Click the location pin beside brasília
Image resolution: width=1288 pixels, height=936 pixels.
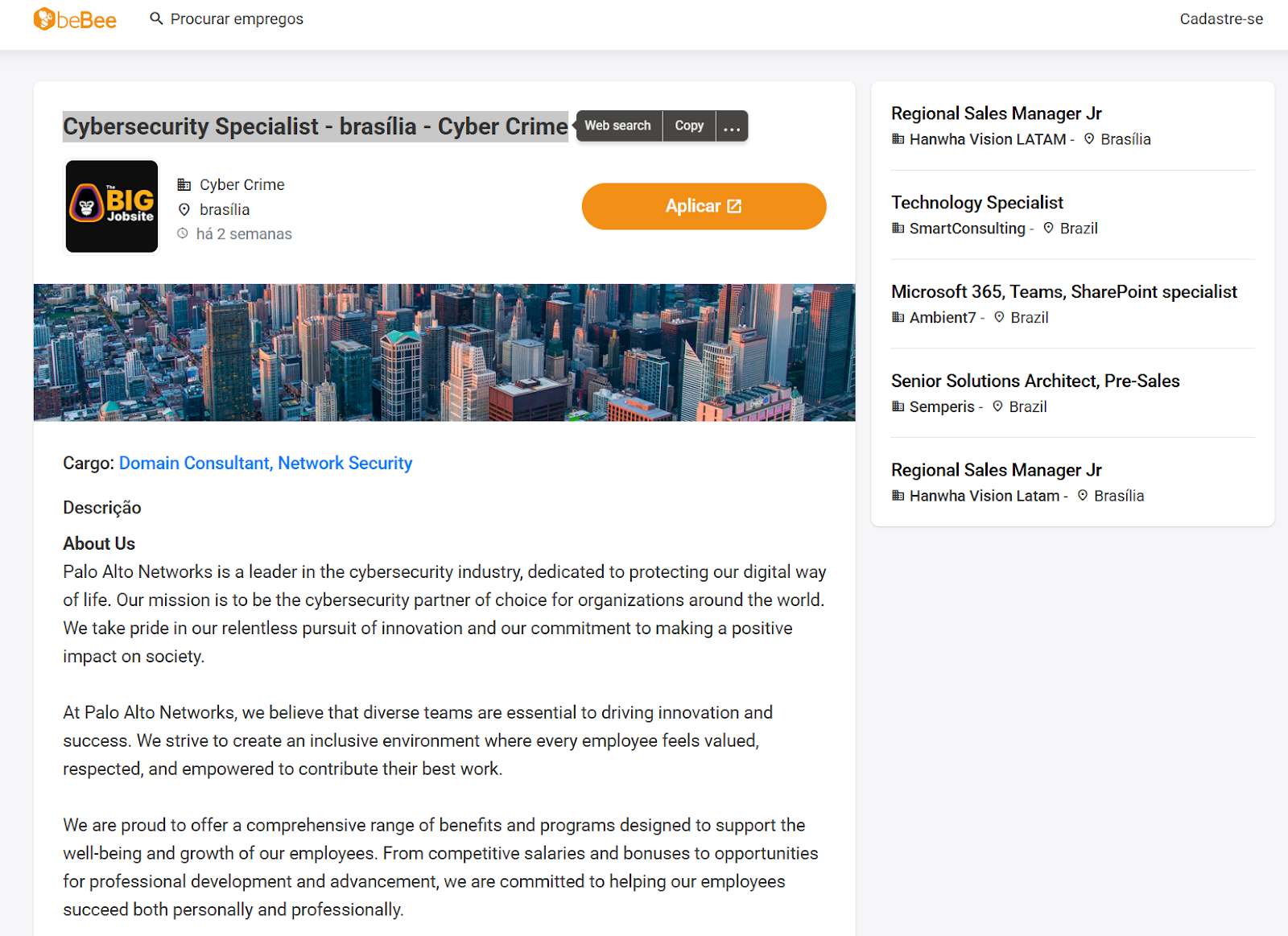(x=184, y=210)
